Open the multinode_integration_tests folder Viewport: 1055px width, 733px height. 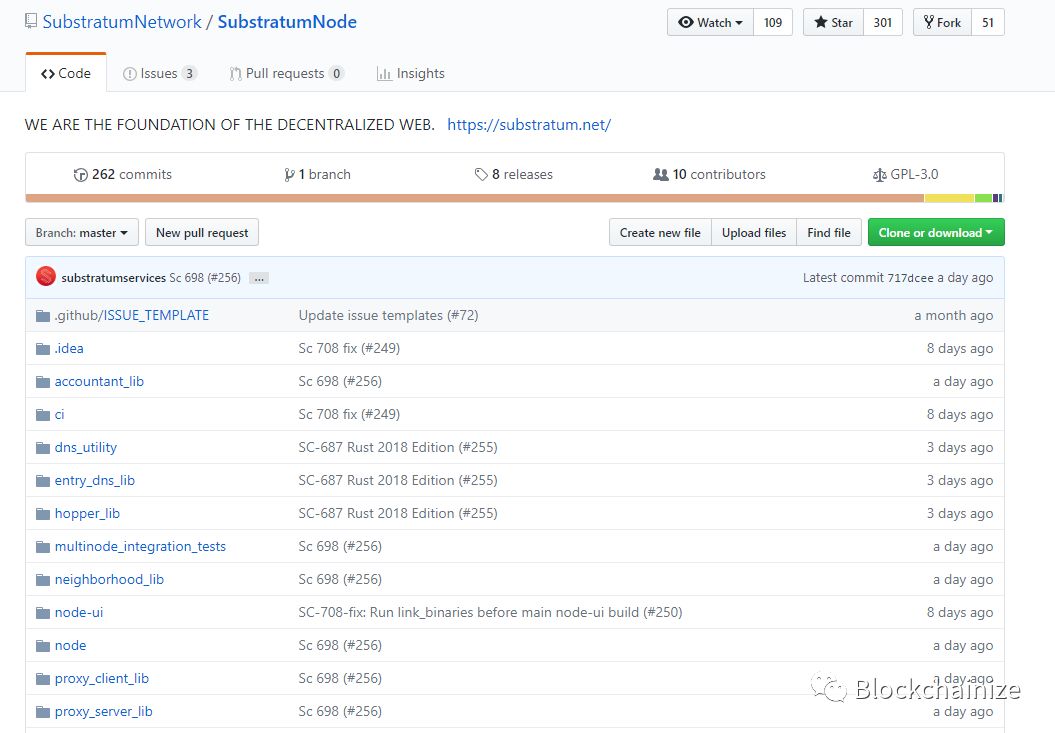click(x=140, y=546)
